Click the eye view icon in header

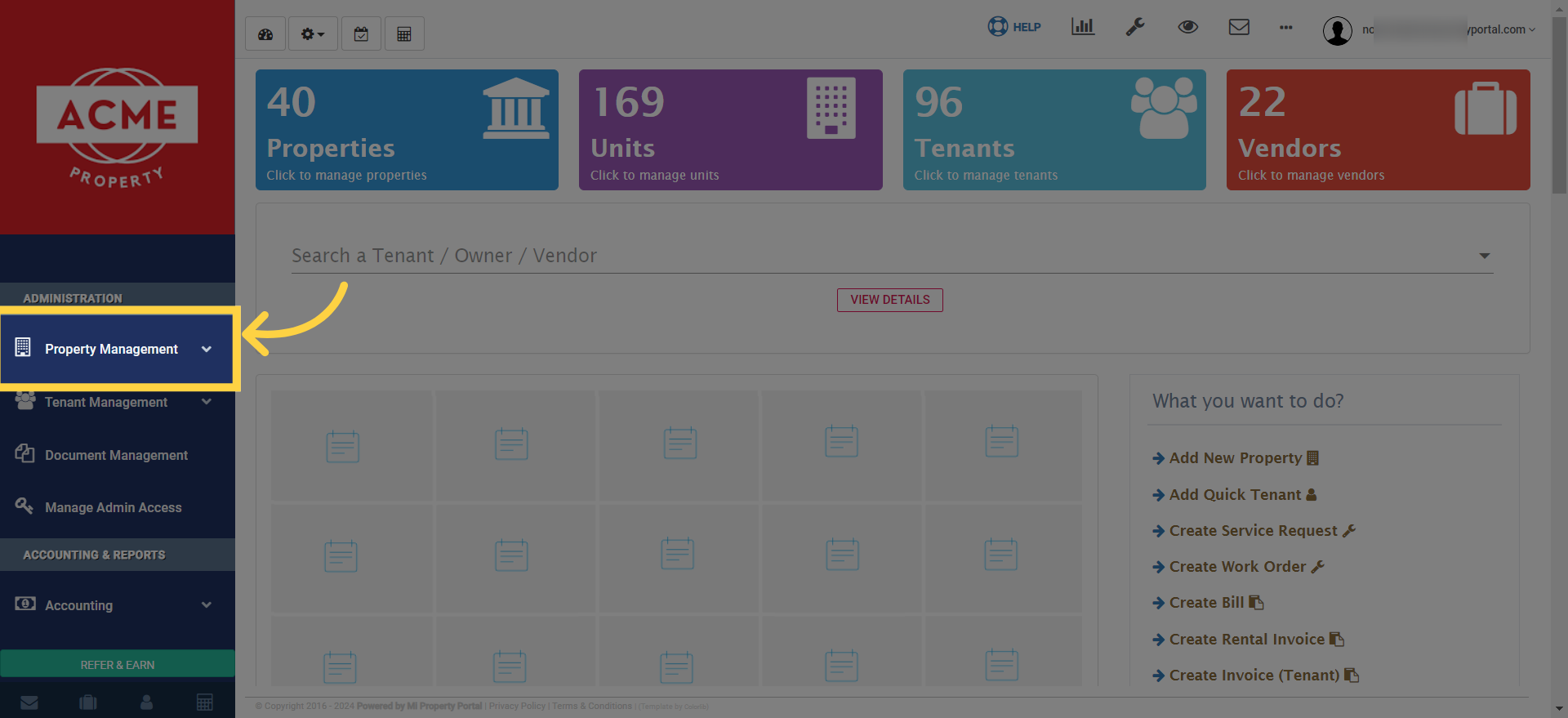(1188, 27)
